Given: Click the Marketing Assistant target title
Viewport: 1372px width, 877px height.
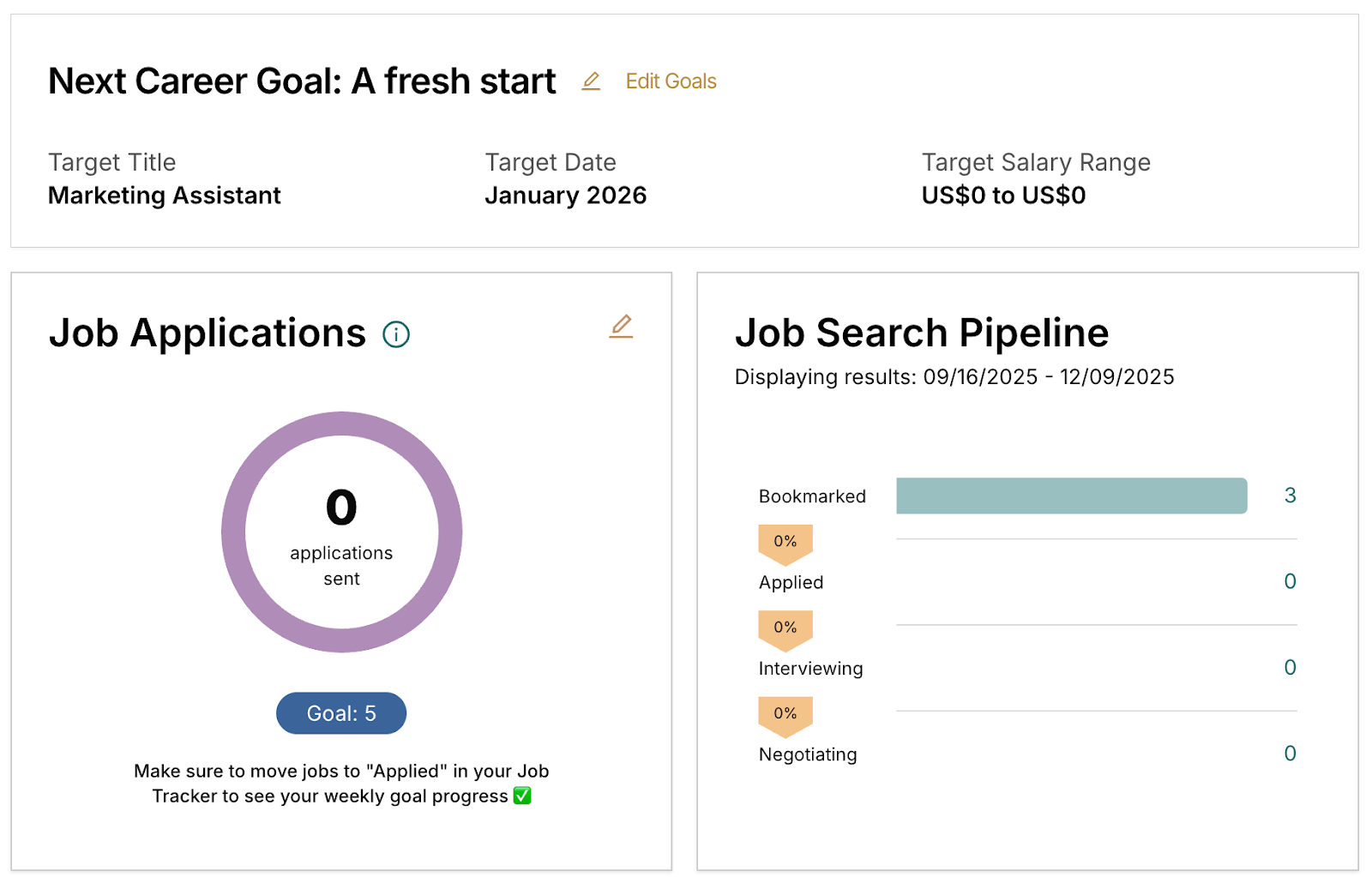Looking at the screenshot, I should tap(165, 195).
